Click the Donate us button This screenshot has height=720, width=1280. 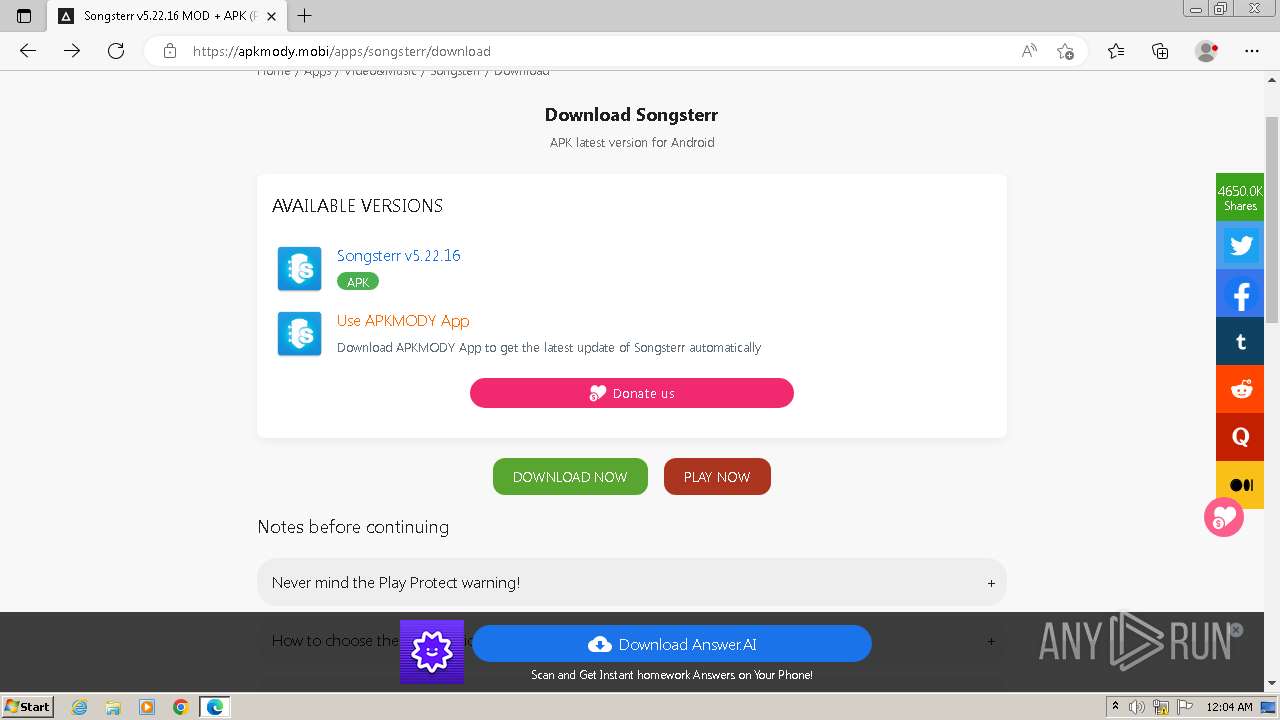632,393
